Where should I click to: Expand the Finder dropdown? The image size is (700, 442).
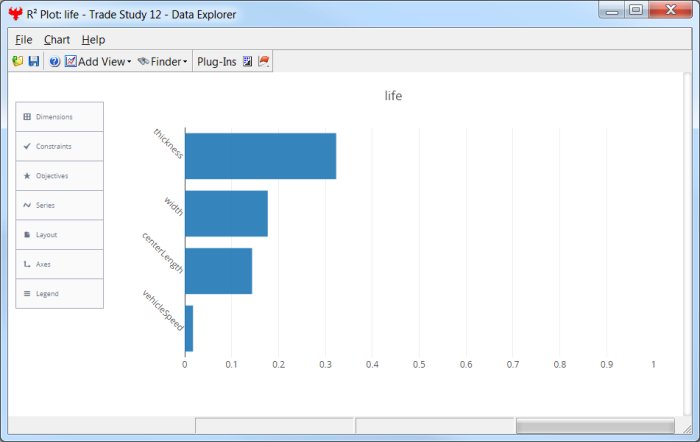pos(163,62)
